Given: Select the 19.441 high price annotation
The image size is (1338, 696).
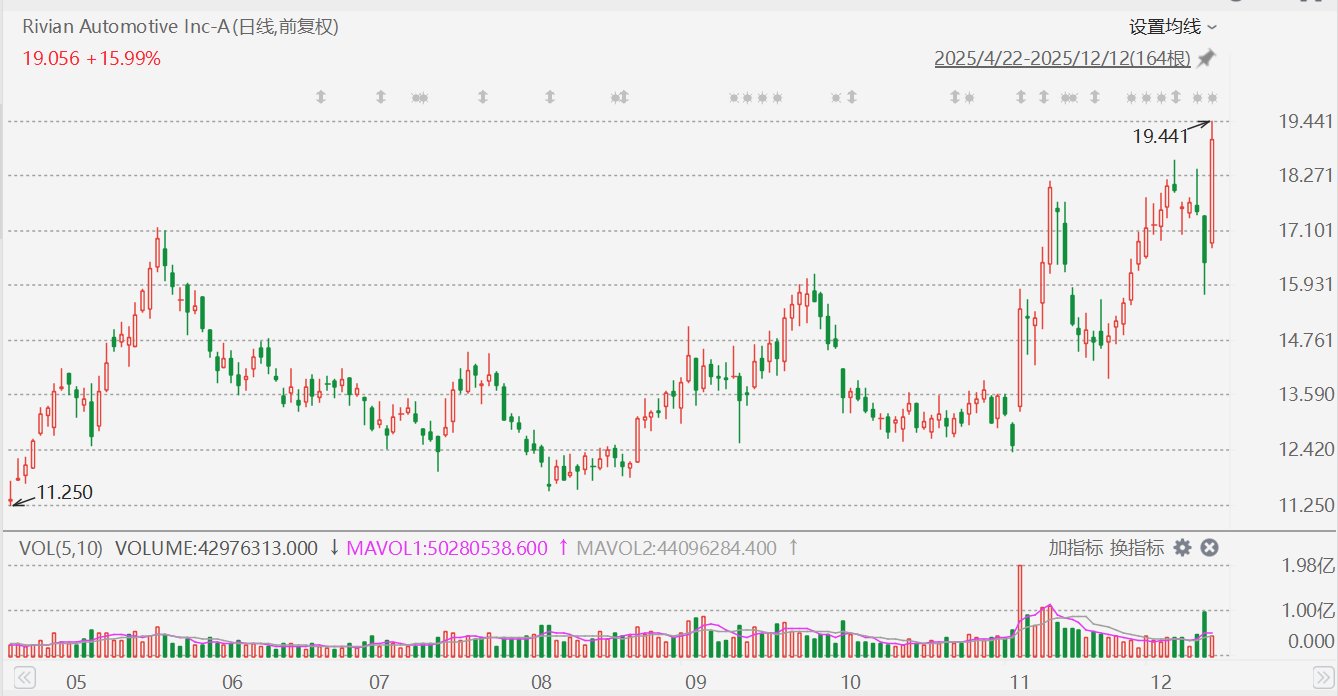Looking at the screenshot, I should 1159,136.
